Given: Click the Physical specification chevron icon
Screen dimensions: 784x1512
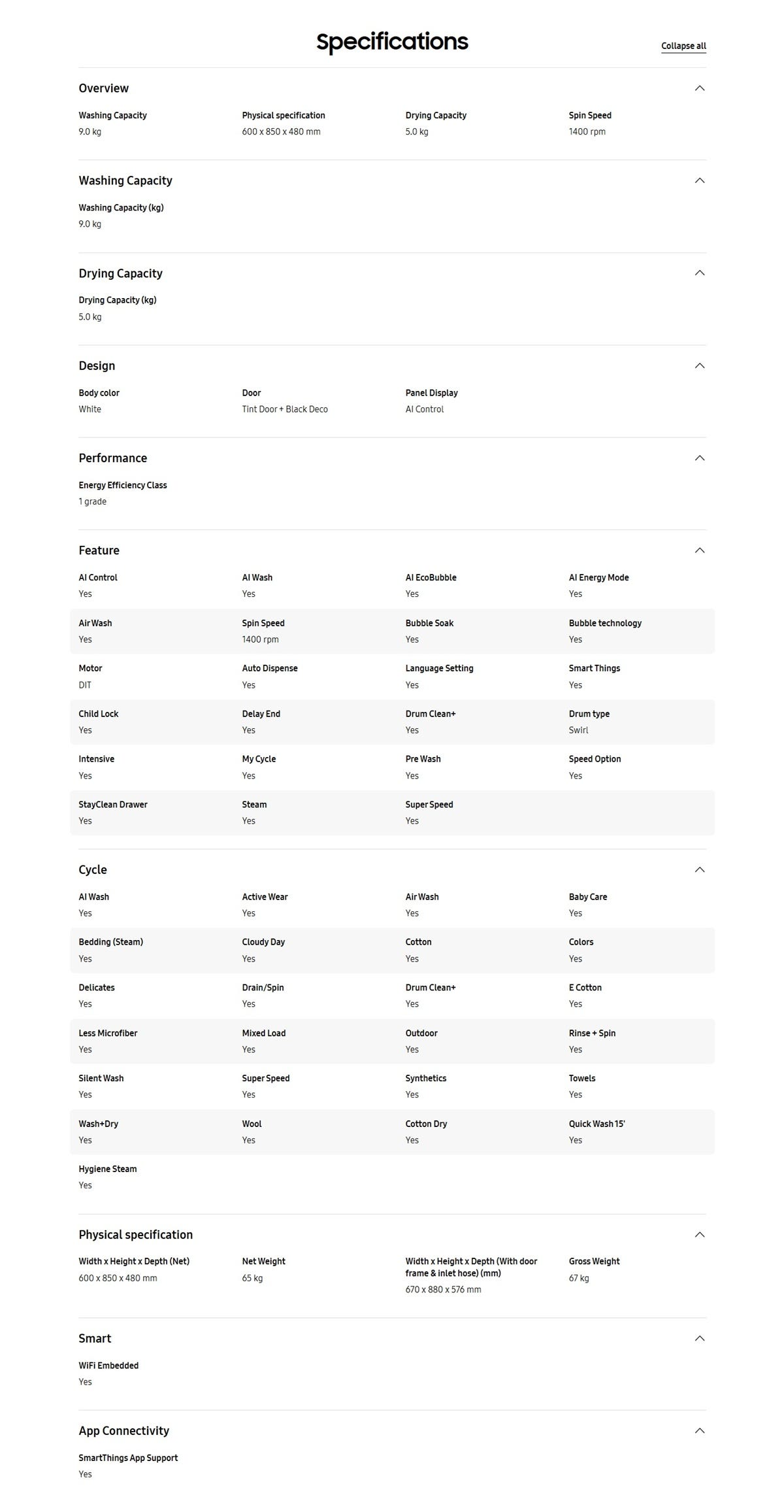Looking at the screenshot, I should (x=700, y=1234).
